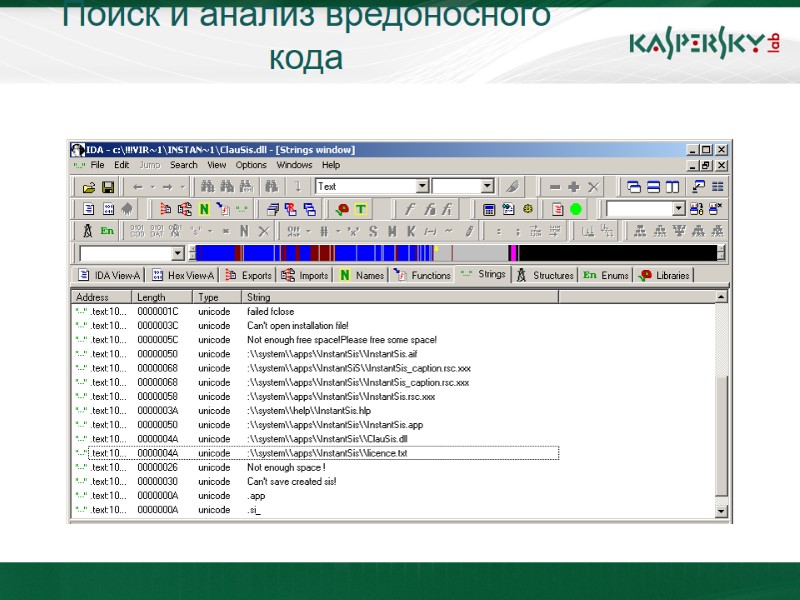Click the plus sign toolbar icon
Image resolution: width=800 pixels, height=600 pixels.
574,187
